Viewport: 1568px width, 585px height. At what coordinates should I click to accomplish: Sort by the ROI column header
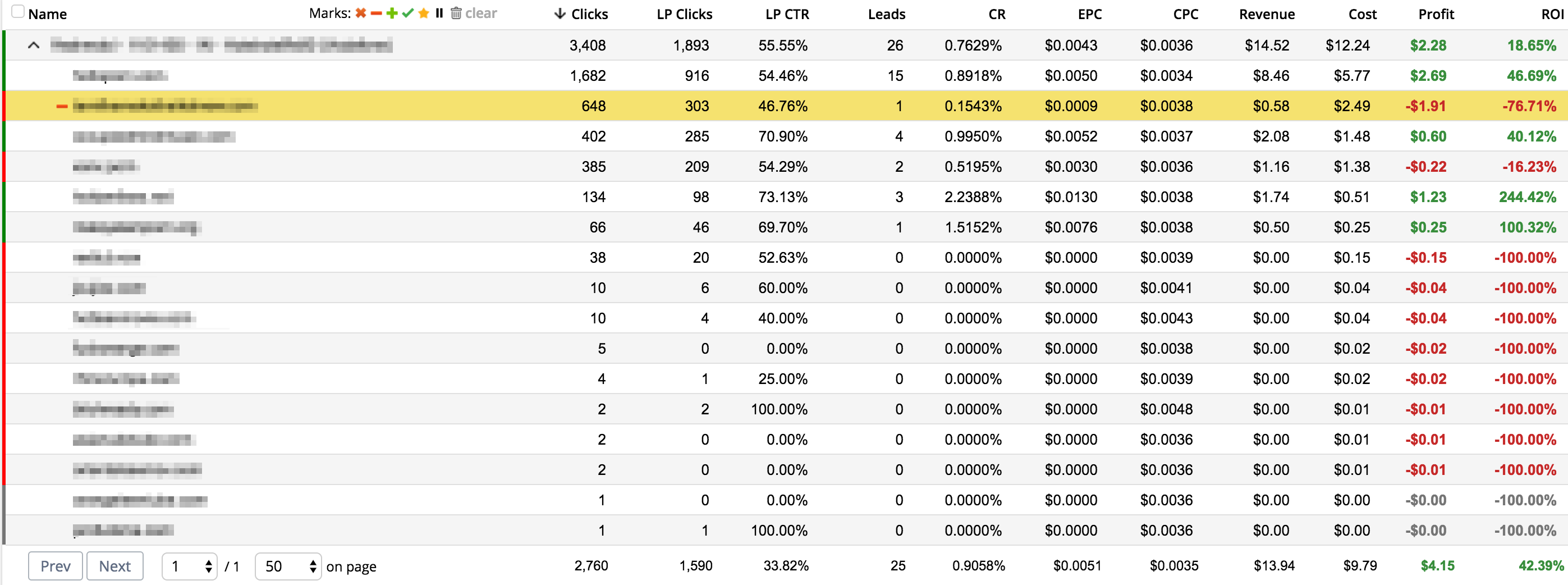click(x=1552, y=14)
